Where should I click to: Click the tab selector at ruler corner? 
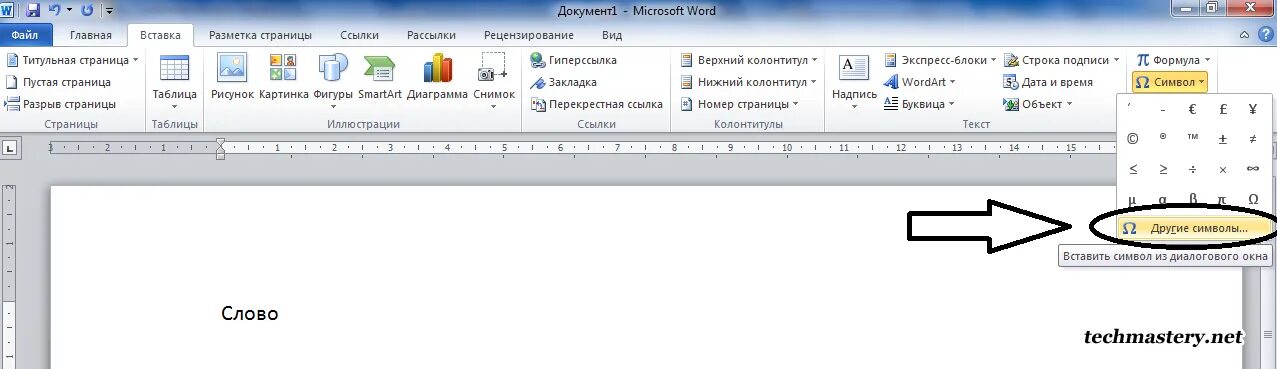pos(11,148)
